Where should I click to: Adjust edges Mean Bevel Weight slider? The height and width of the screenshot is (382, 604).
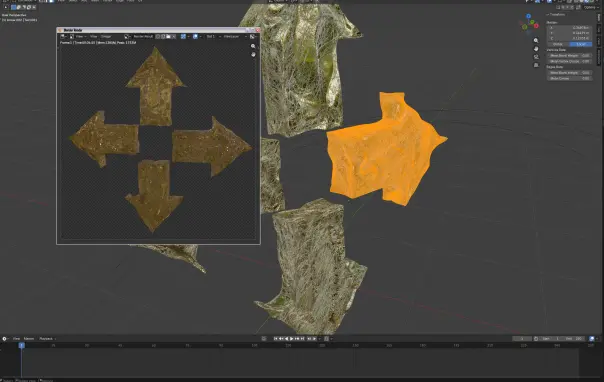[570, 73]
